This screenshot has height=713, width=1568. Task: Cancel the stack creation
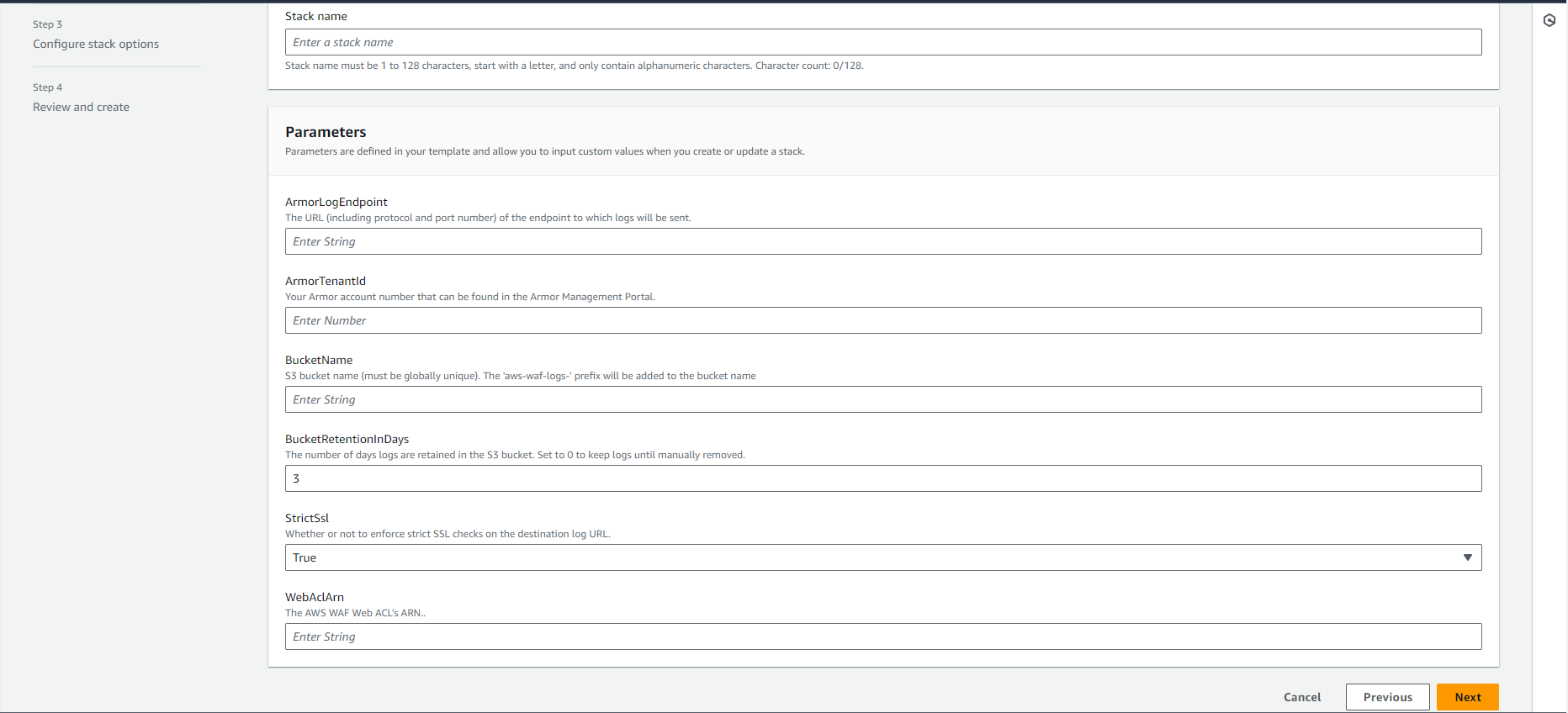1301,697
